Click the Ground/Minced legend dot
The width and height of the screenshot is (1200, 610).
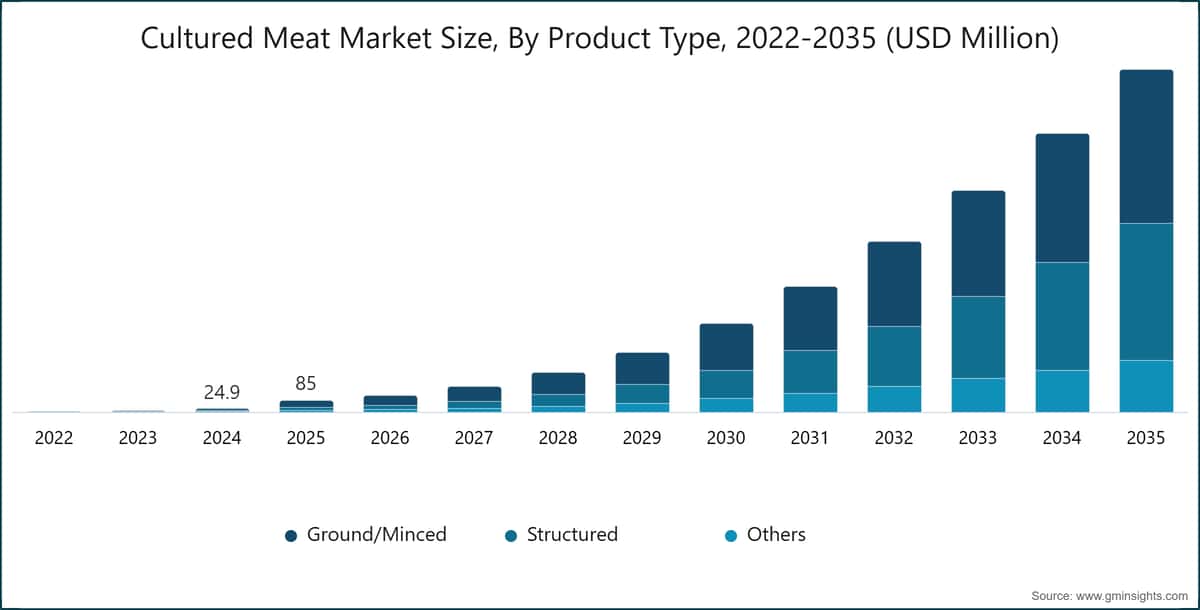coord(291,536)
